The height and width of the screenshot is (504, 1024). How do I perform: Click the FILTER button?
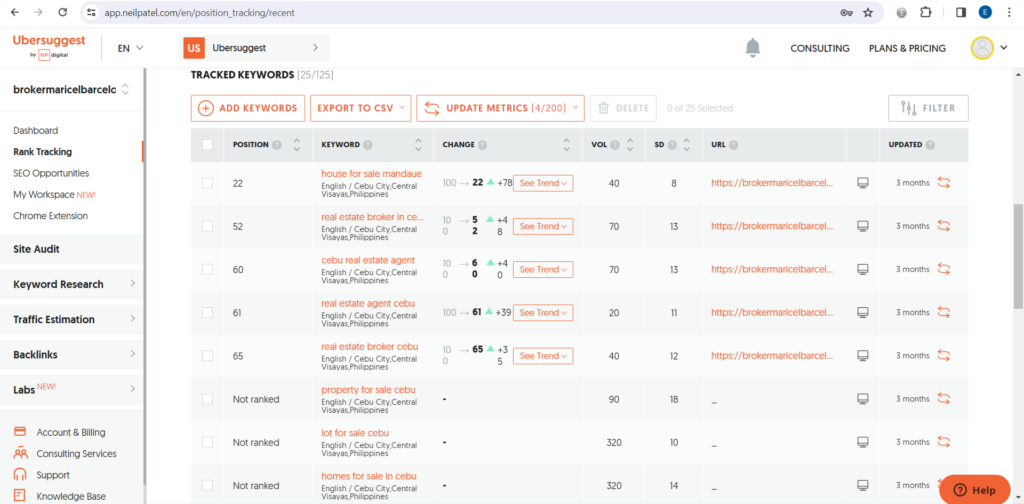(x=928, y=108)
